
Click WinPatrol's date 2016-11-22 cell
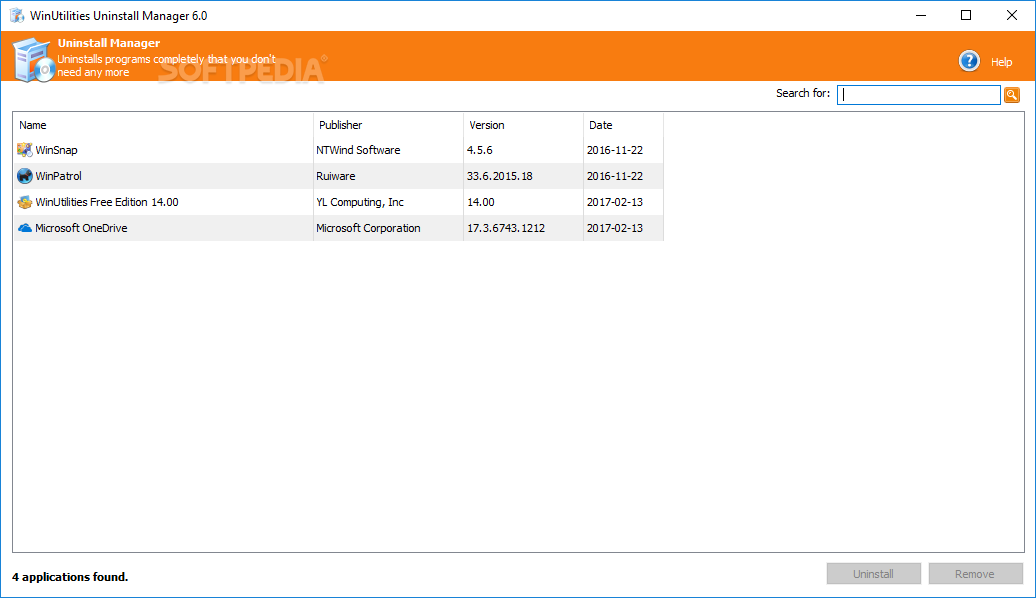[x=614, y=176]
